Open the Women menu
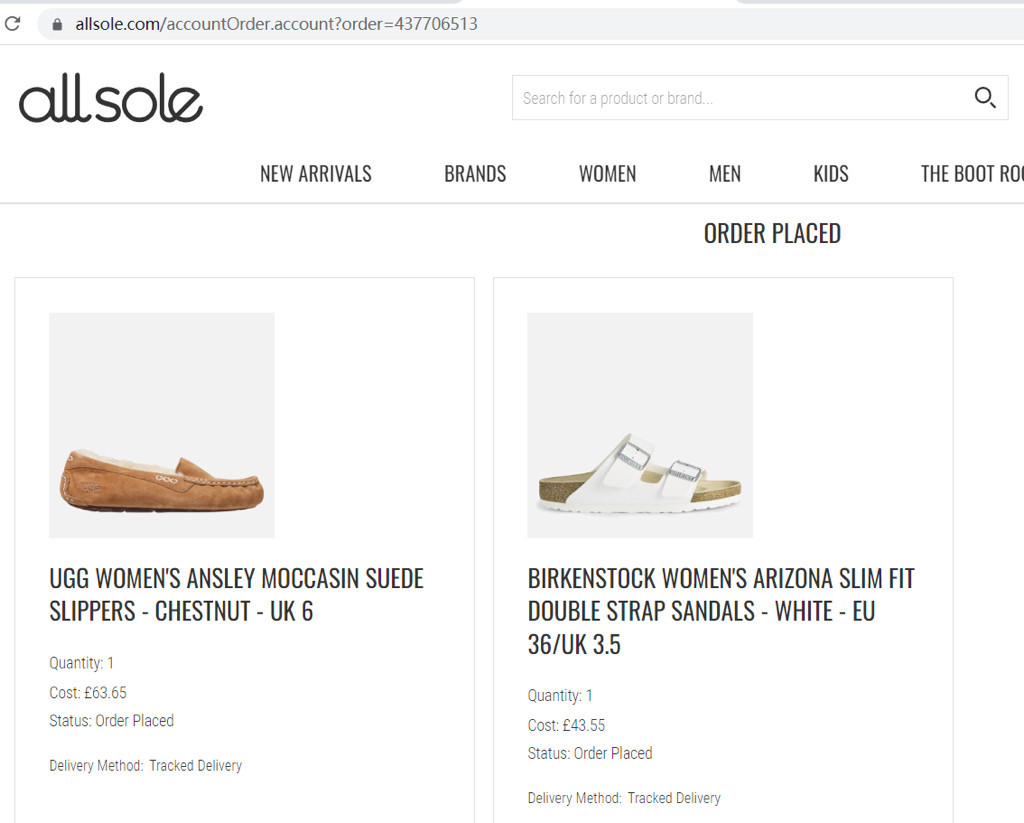This screenshot has width=1024, height=823. (607, 174)
